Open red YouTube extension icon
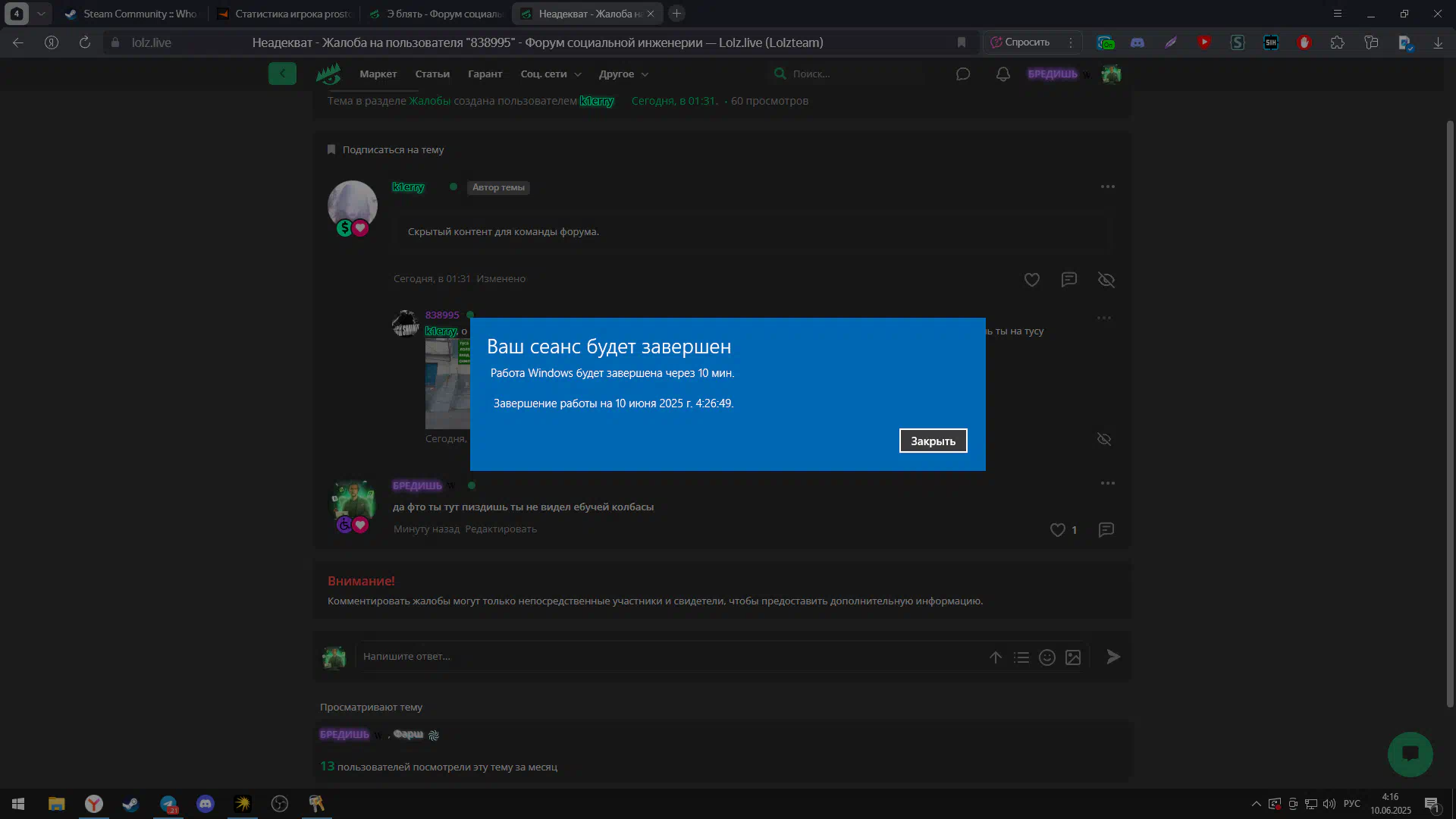 tap(1204, 42)
